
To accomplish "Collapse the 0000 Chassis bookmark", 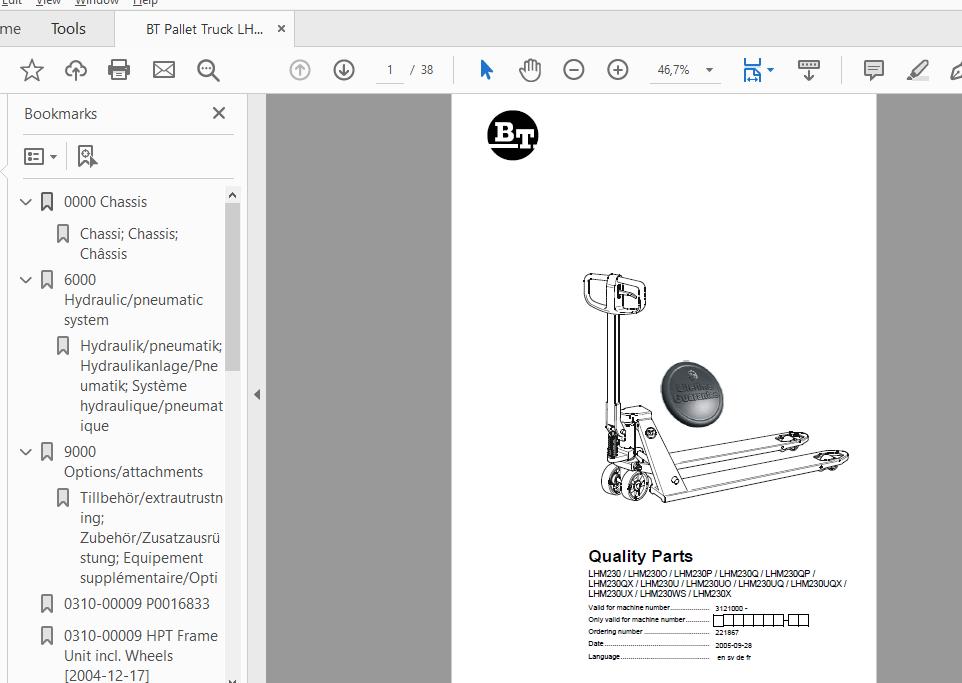I will tap(26, 201).
